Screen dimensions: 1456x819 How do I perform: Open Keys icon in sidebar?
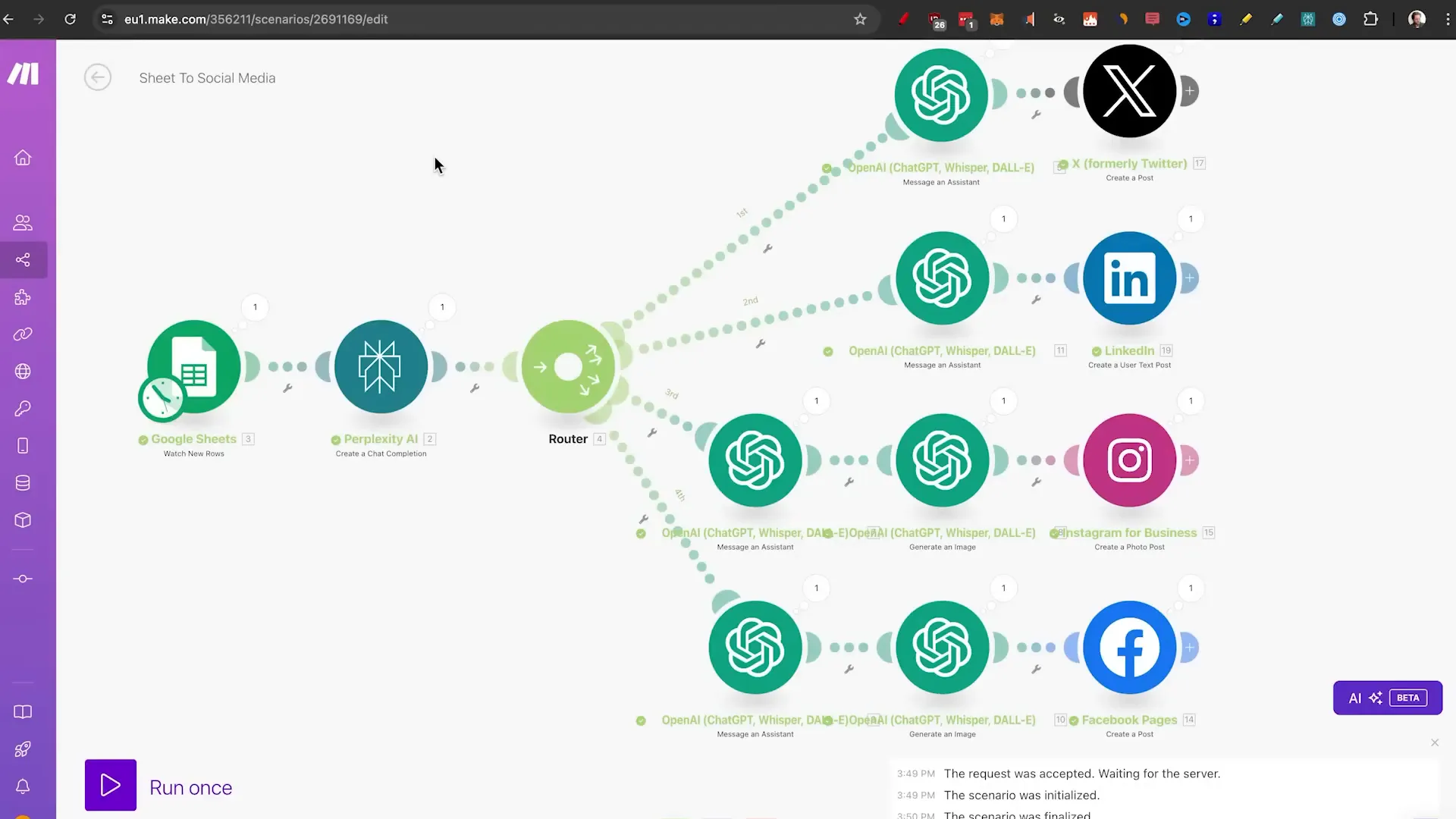[x=23, y=409]
